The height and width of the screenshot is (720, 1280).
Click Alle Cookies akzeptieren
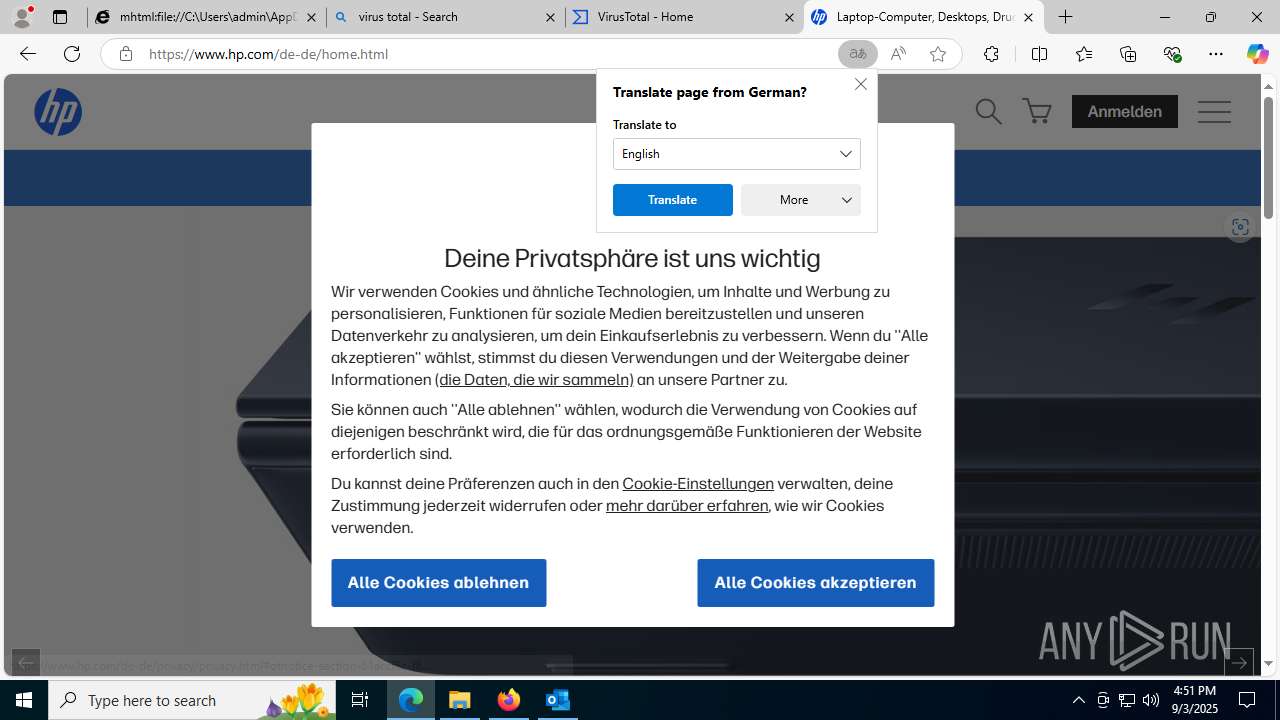[816, 583]
